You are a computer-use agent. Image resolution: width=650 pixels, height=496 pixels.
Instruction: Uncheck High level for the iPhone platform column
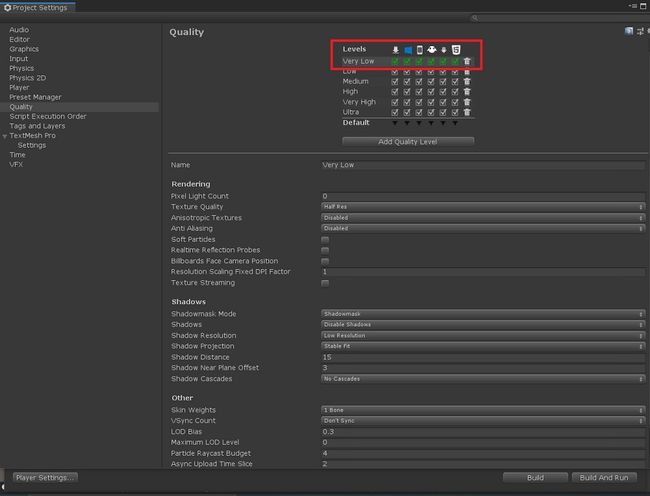(x=419, y=92)
